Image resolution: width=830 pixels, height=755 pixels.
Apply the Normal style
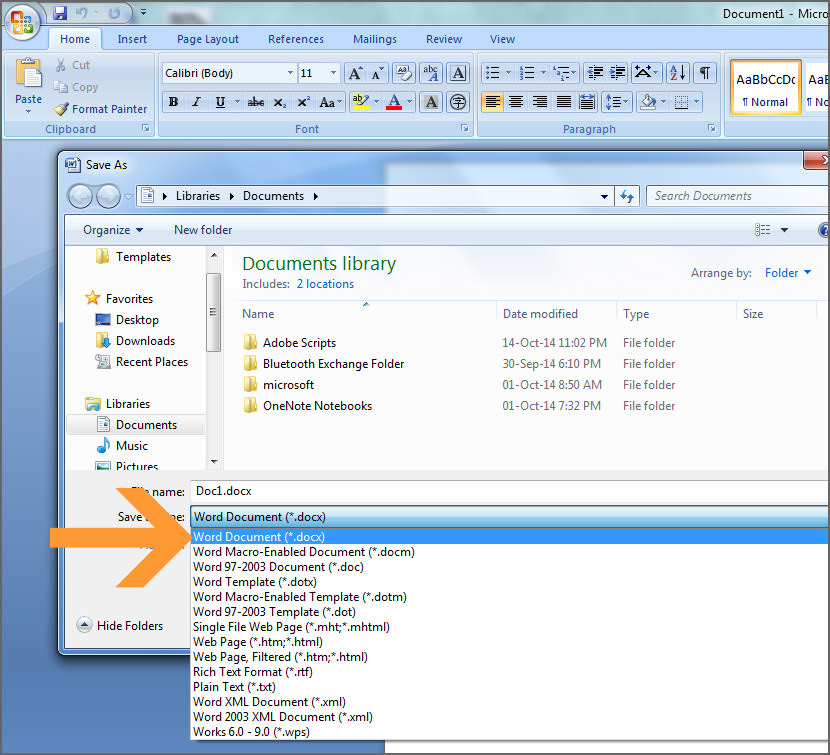(x=765, y=87)
